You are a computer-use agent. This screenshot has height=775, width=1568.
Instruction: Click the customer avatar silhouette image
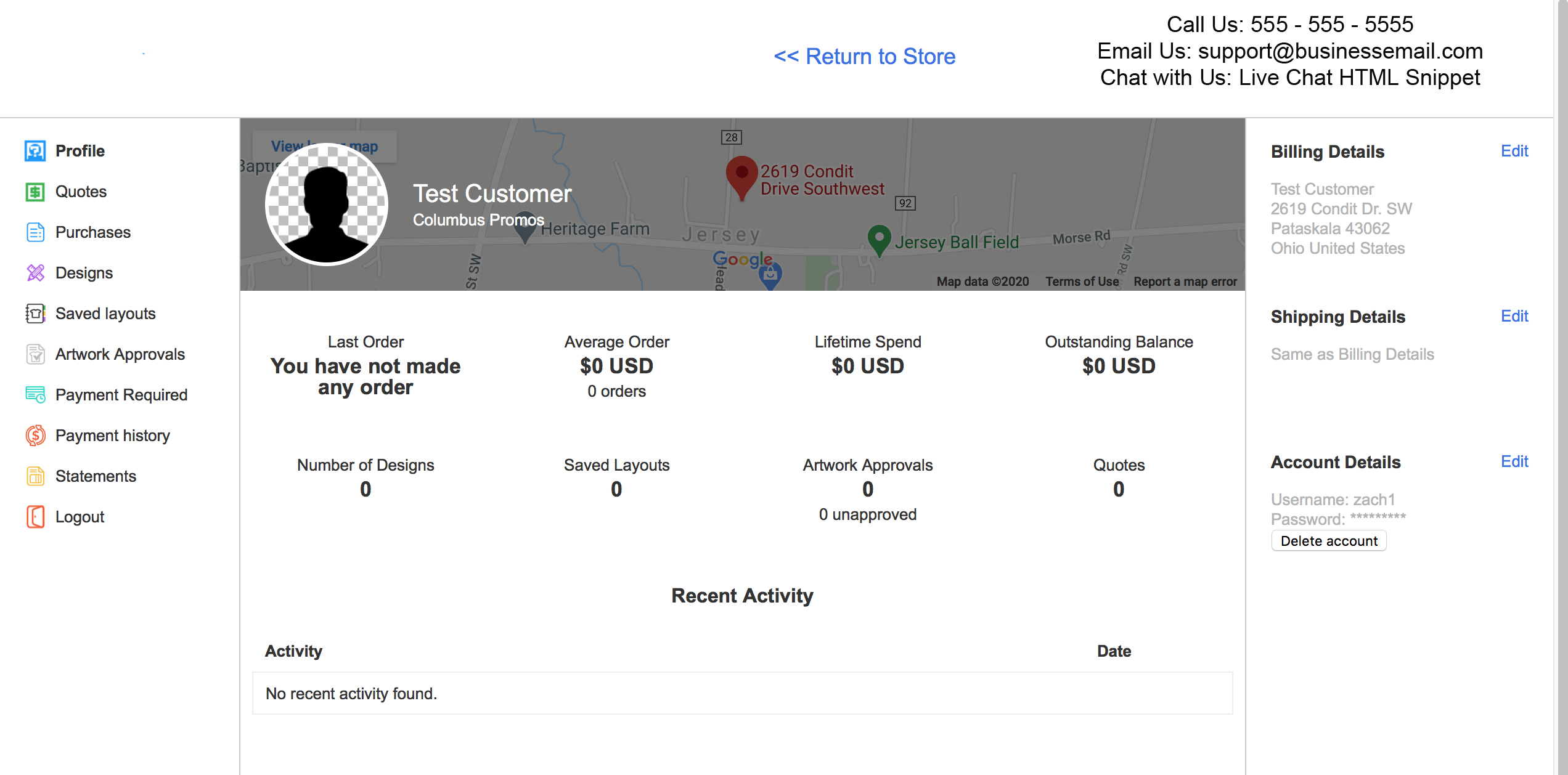point(327,205)
